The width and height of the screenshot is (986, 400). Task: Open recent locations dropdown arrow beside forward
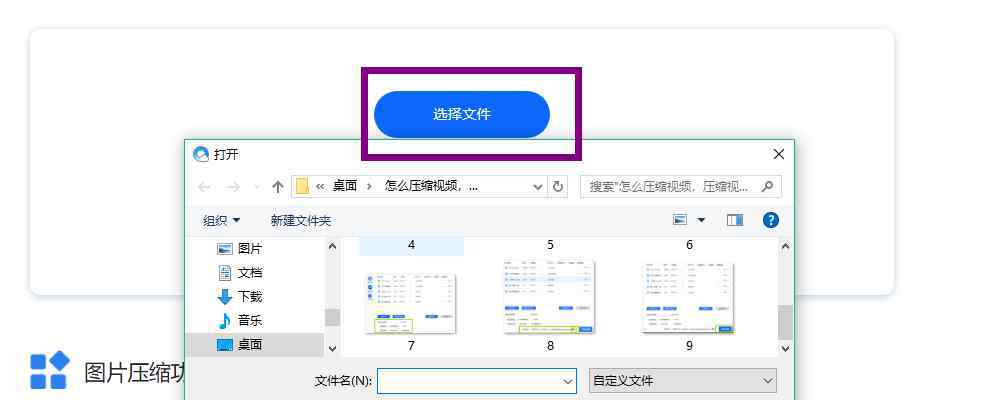(x=256, y=187)
